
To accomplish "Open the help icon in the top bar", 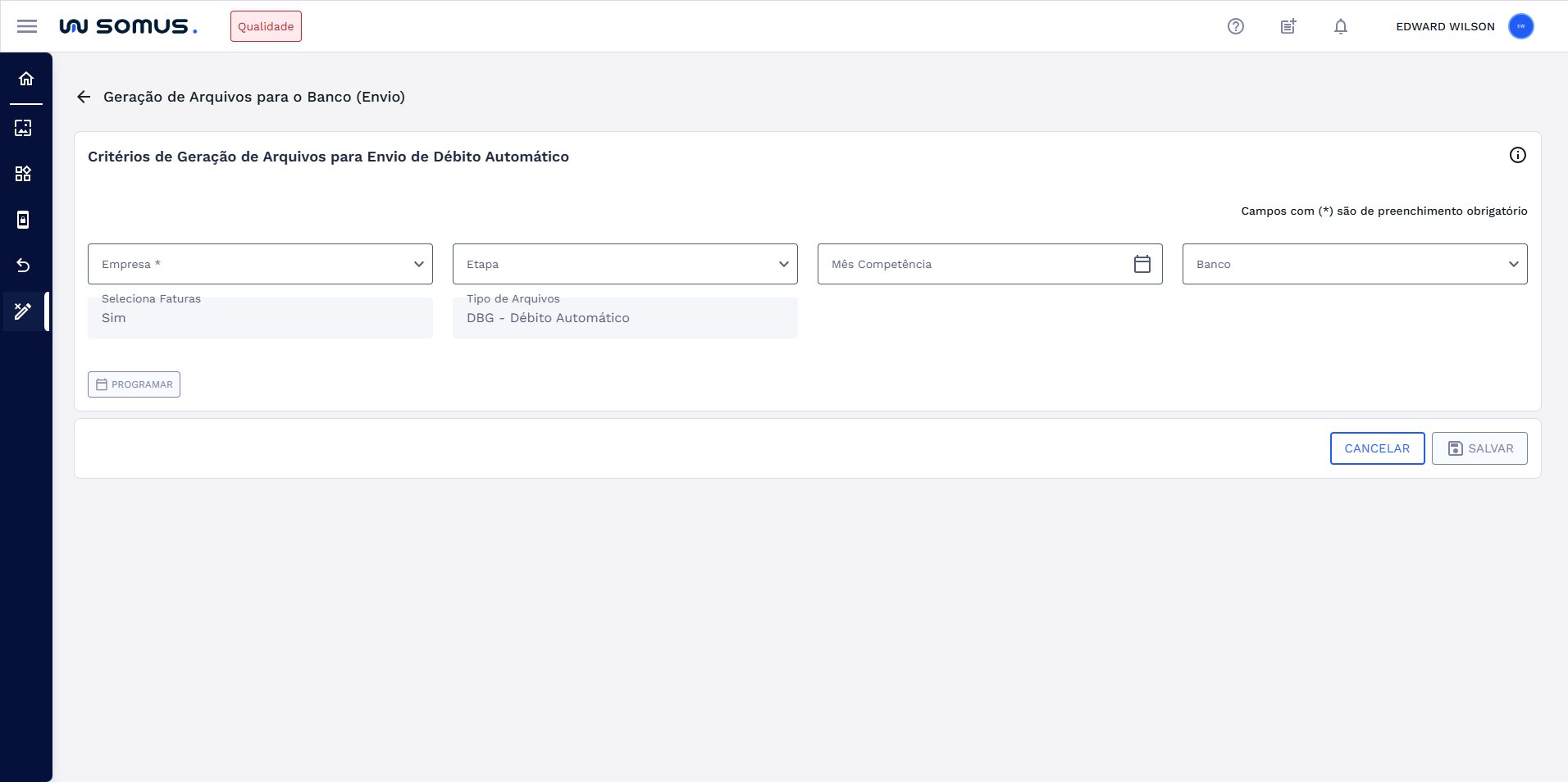I will coord(1236,25).
